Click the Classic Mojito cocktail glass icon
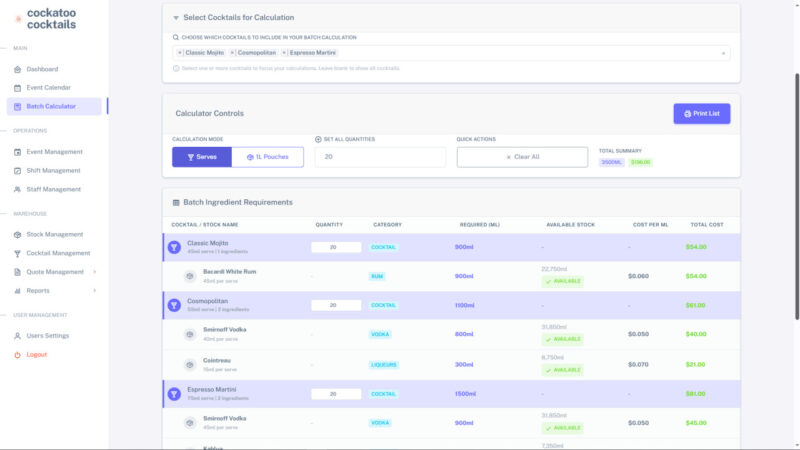 [174, 247]
